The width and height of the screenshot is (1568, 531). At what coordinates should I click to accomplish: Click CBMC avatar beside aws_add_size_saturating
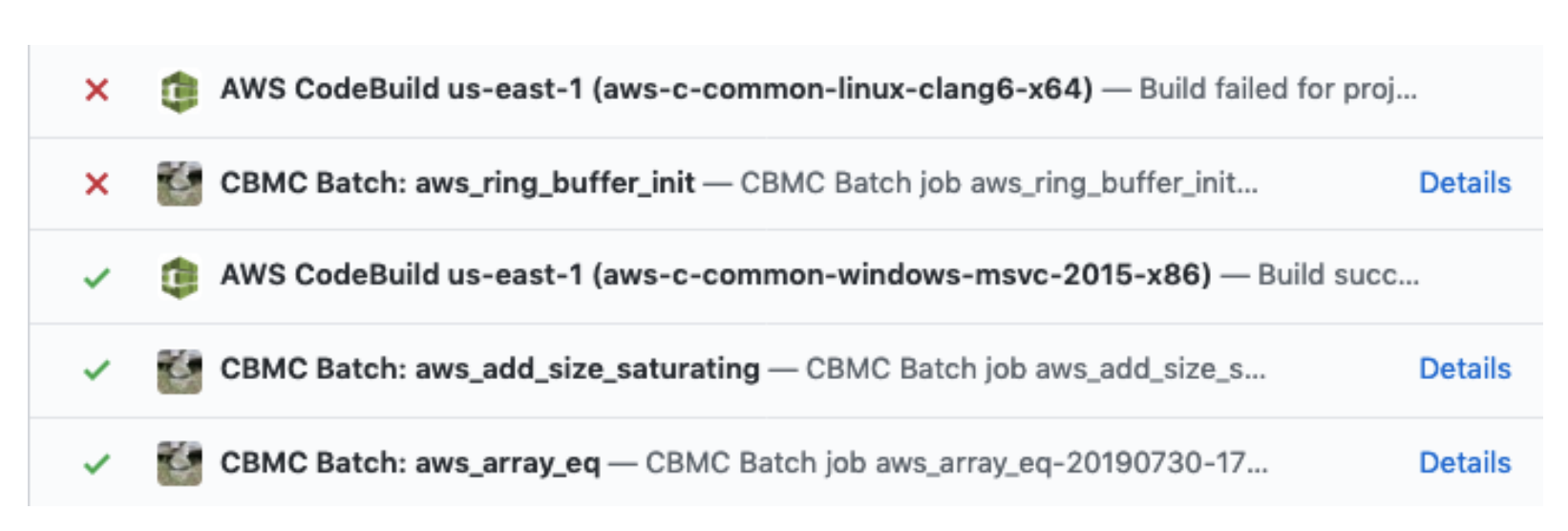tap(180, 371)
